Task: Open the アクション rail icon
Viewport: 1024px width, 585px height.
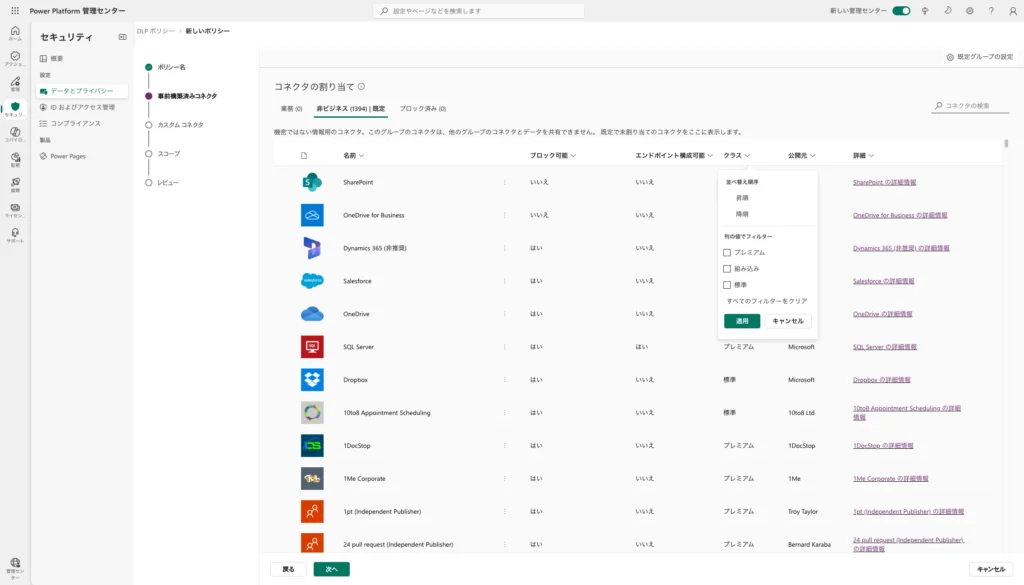Action: pos(15,58)
